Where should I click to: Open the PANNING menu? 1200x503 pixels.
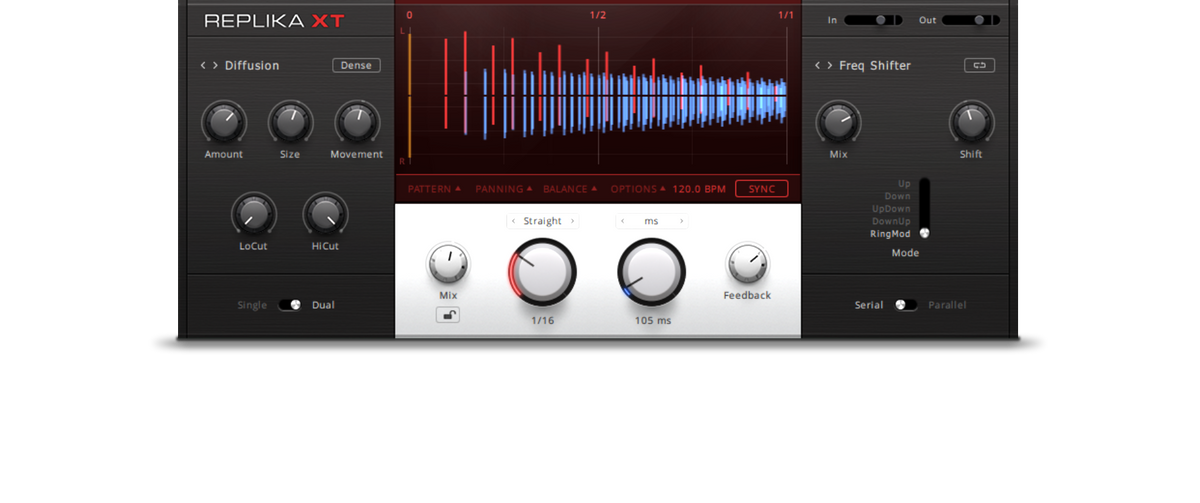(x=504, y=189)
